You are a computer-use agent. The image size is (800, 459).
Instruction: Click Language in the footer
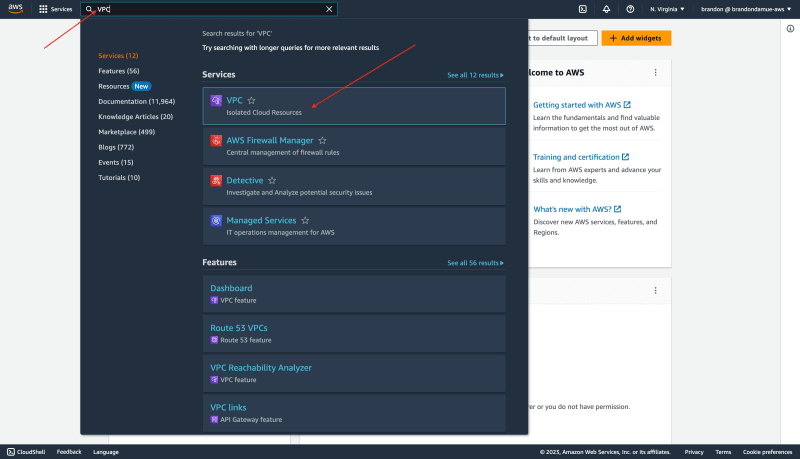coord(106,452)
